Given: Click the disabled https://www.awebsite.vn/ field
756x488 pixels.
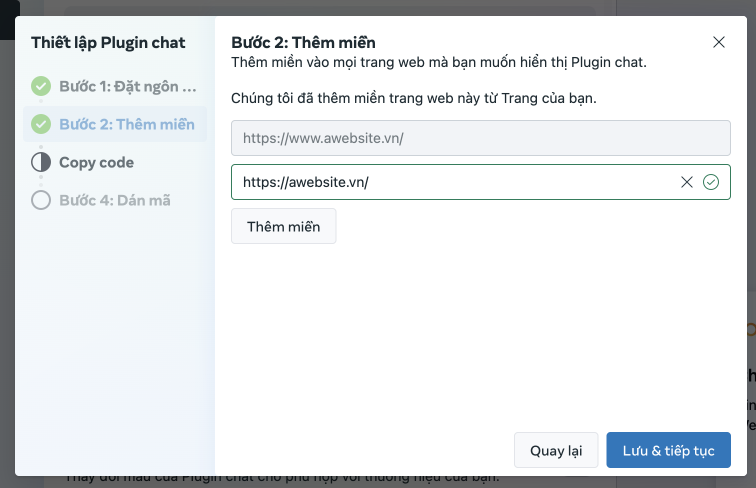Looking at the screenshot, I should click(480, 136).
